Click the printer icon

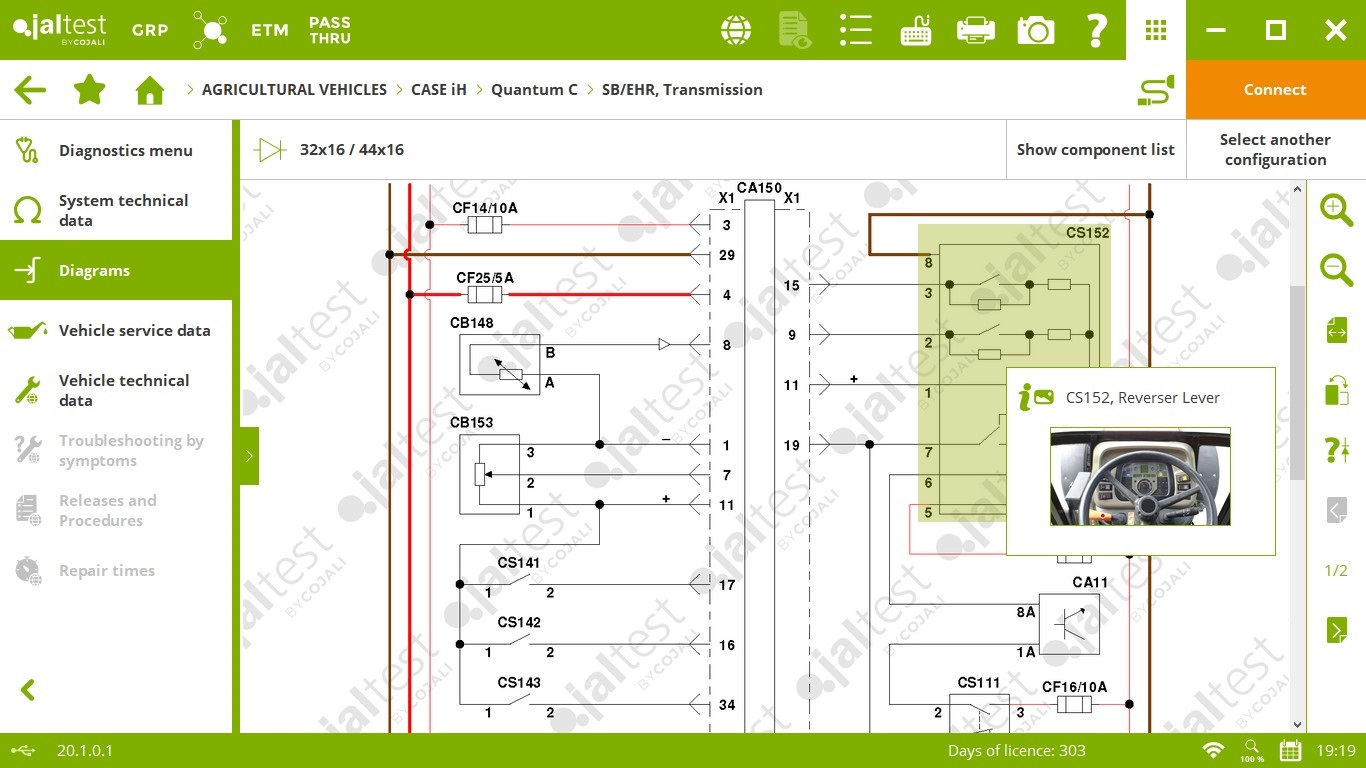coord(976,30)
